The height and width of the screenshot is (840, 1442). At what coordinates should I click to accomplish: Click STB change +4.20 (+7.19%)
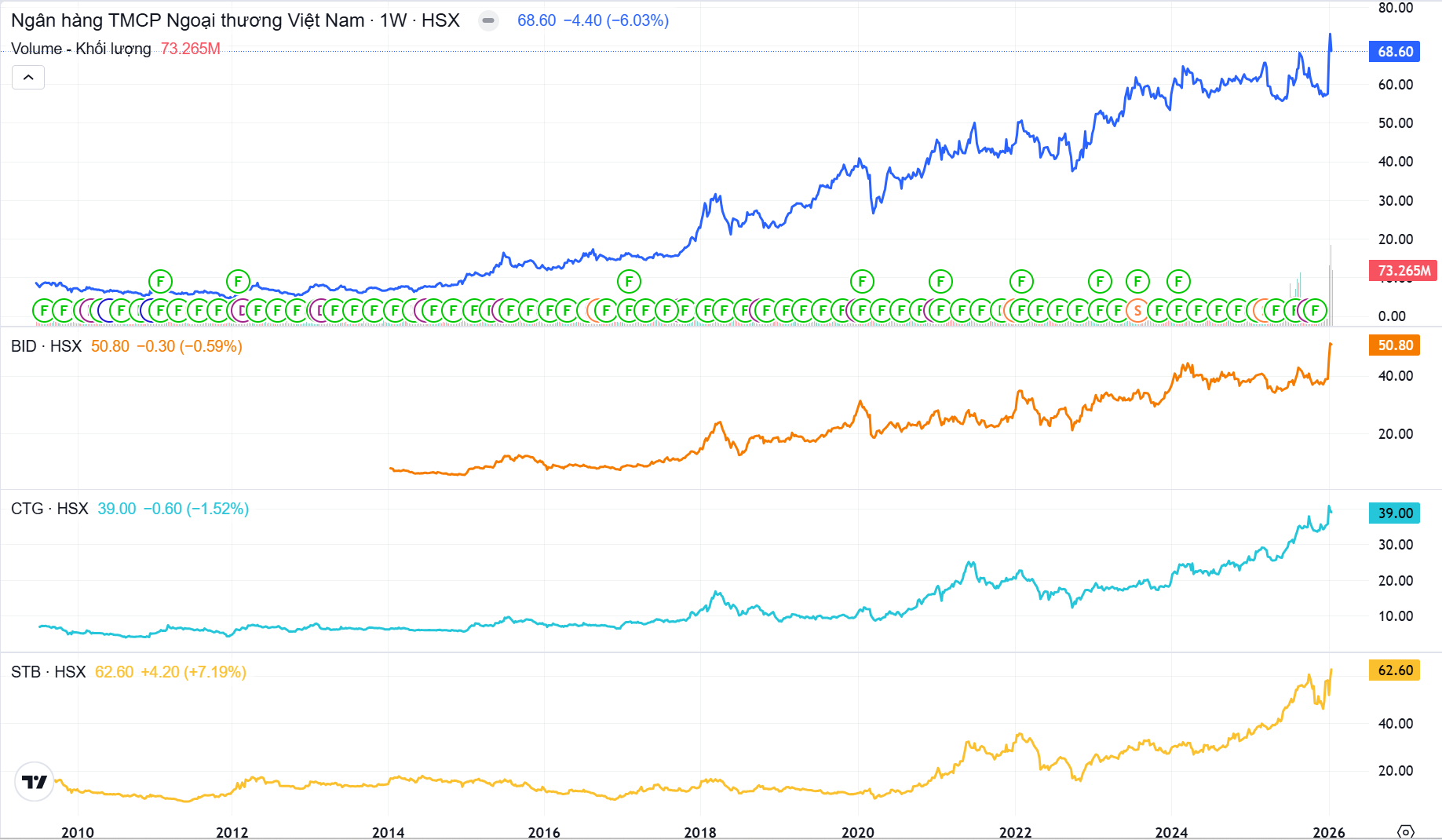194,672
